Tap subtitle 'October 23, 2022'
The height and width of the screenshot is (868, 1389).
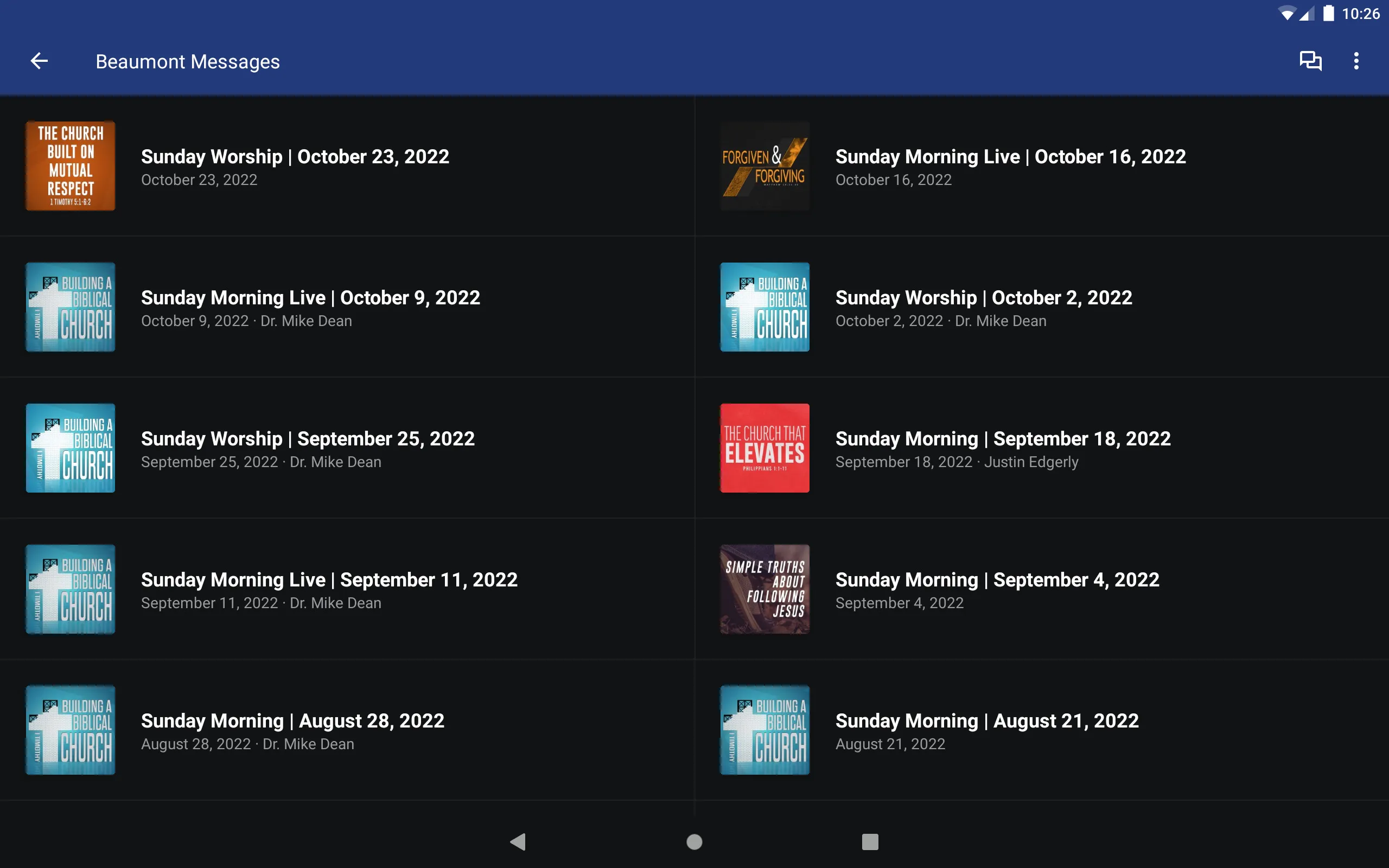pyautogui.click(x=199, y=180)
